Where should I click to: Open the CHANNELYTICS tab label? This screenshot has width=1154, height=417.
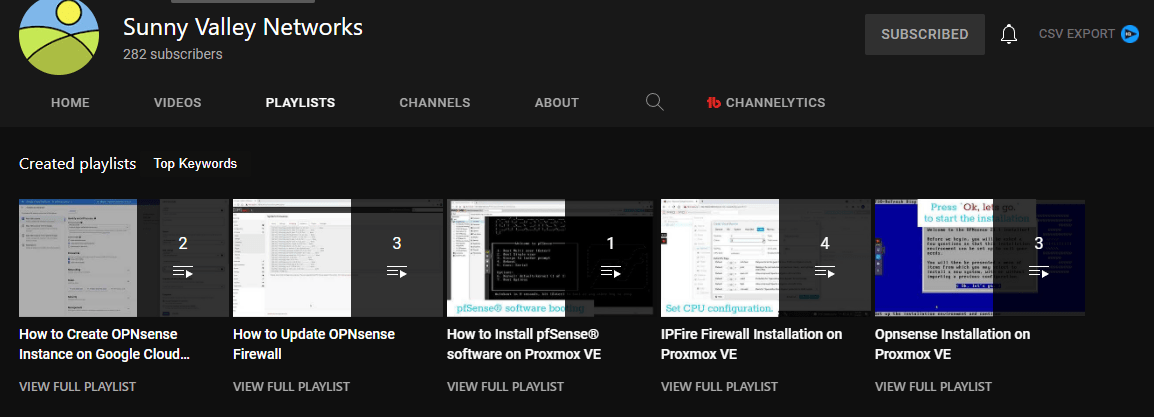point(776,103)
